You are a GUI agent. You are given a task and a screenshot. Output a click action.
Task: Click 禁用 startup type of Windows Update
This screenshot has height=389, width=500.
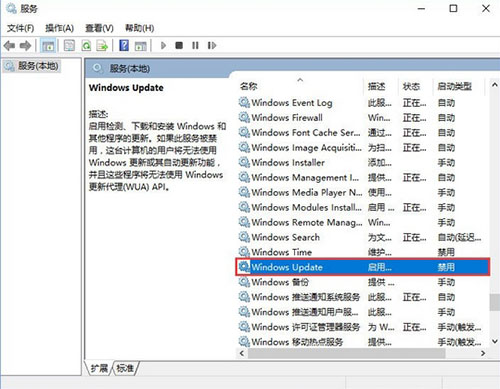pos(446,267)
